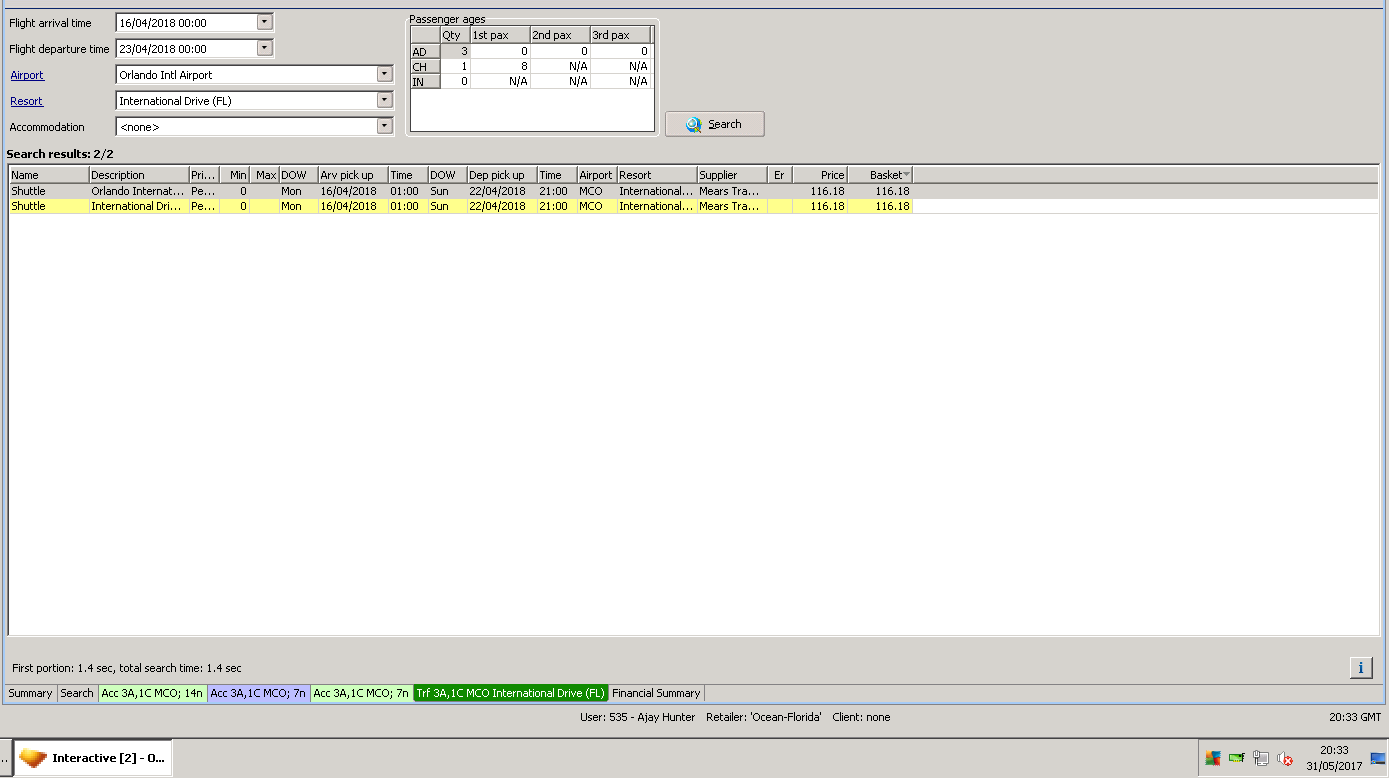Screen dimensions: 1389x778
Task: Click the Interactive [2] taskbar app icon
Action: coord(92,758)
